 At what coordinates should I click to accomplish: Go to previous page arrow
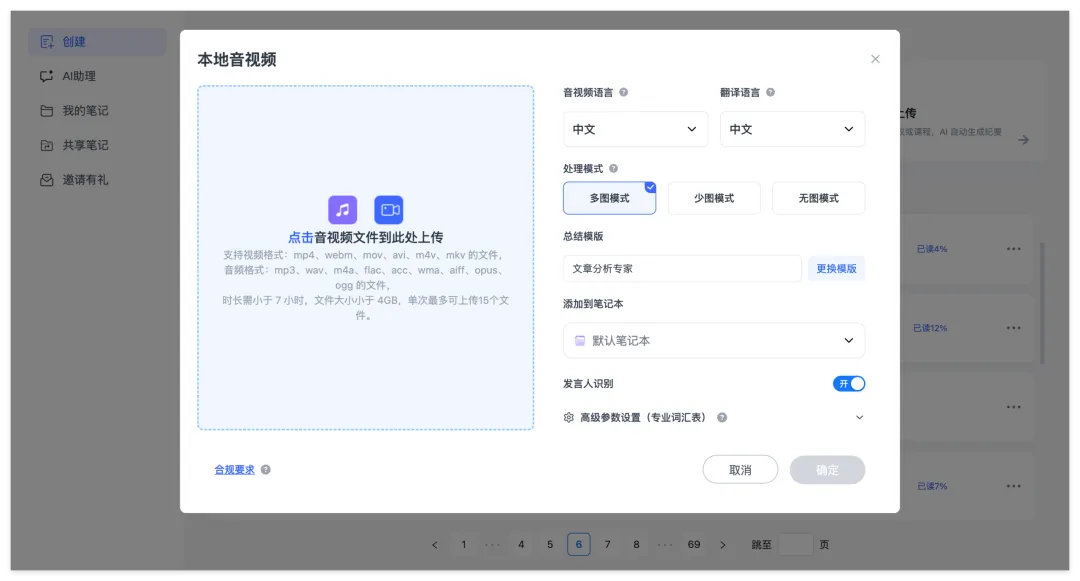435,545
